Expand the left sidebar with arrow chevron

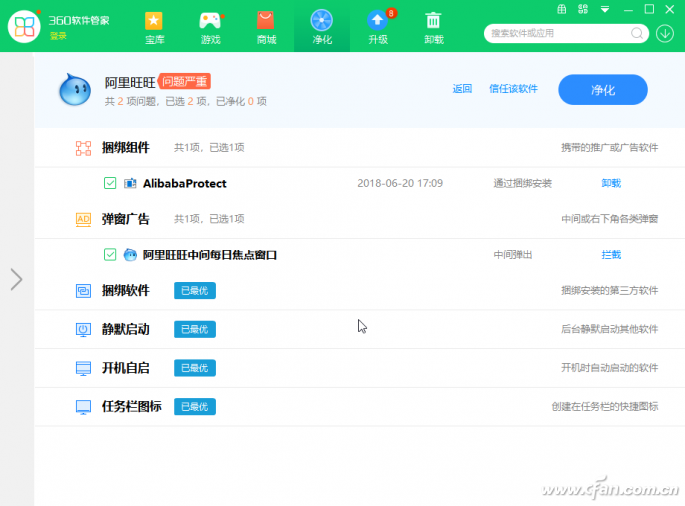tap(16, 279)
